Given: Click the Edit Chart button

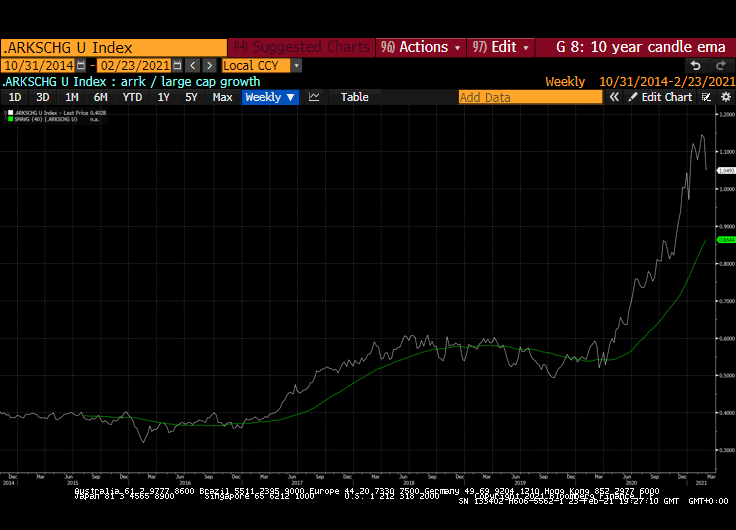Looking at the screenshot, I should click(660, 97).
